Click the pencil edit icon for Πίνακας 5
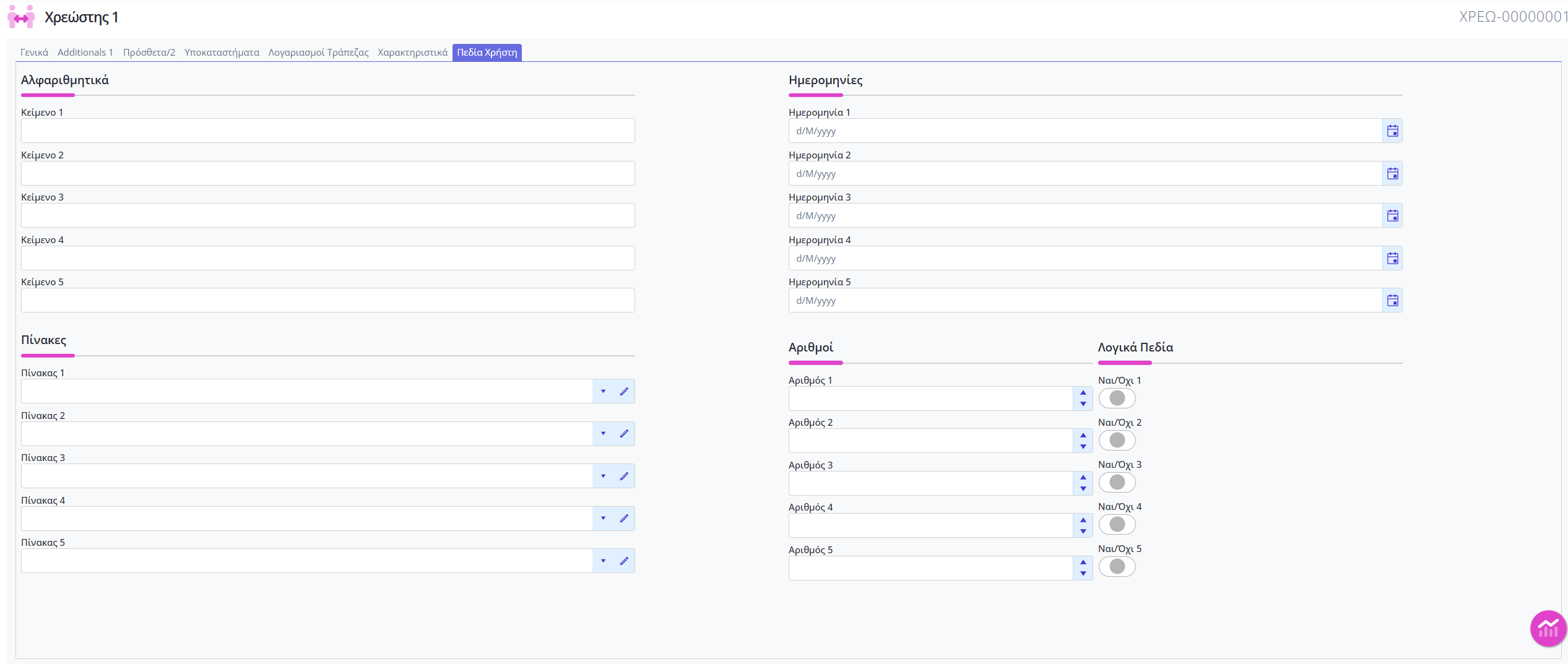Screen dimensions: 1568x664 (624, 561)
